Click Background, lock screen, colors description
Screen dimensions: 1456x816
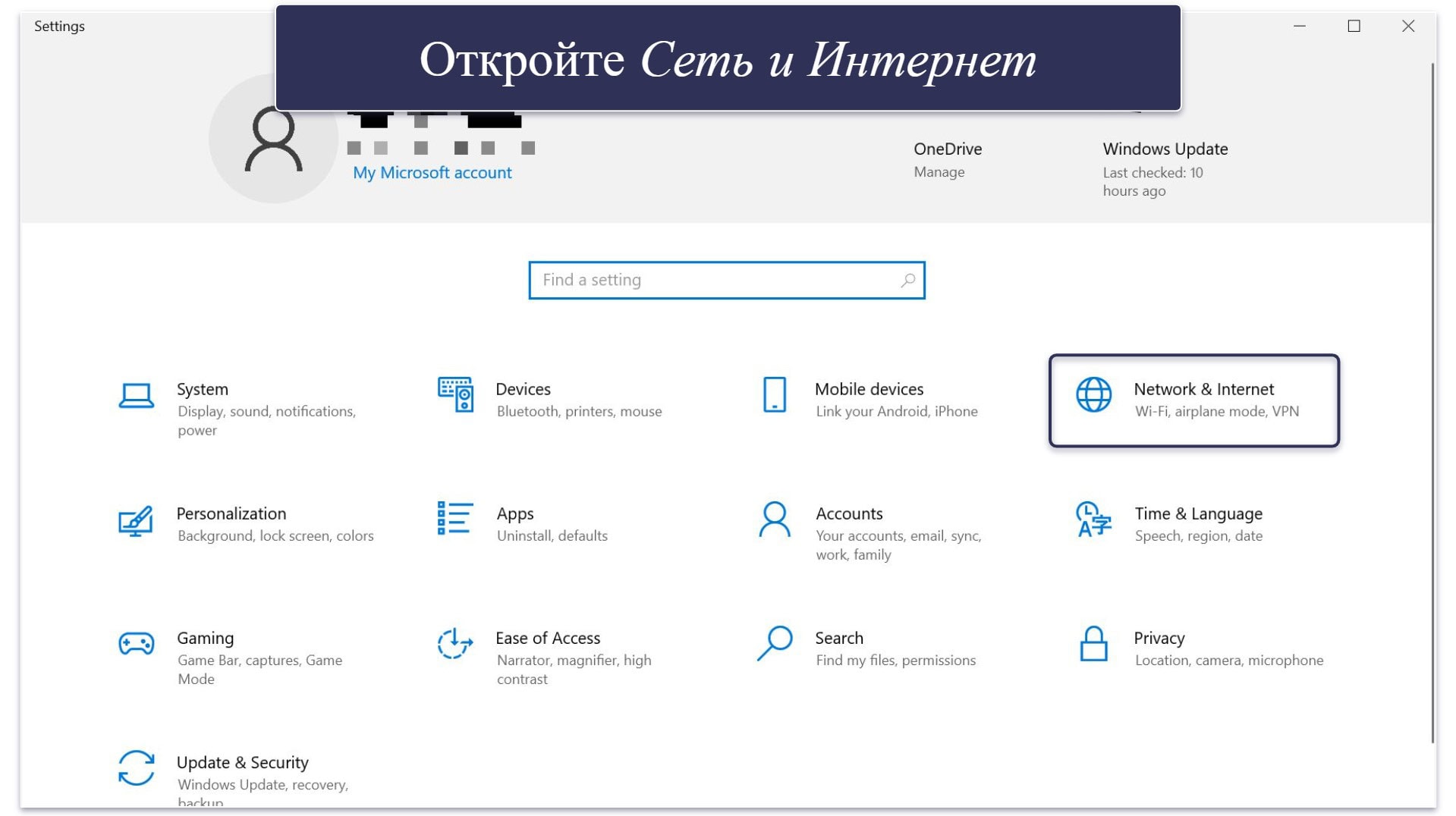coord(275,536)
